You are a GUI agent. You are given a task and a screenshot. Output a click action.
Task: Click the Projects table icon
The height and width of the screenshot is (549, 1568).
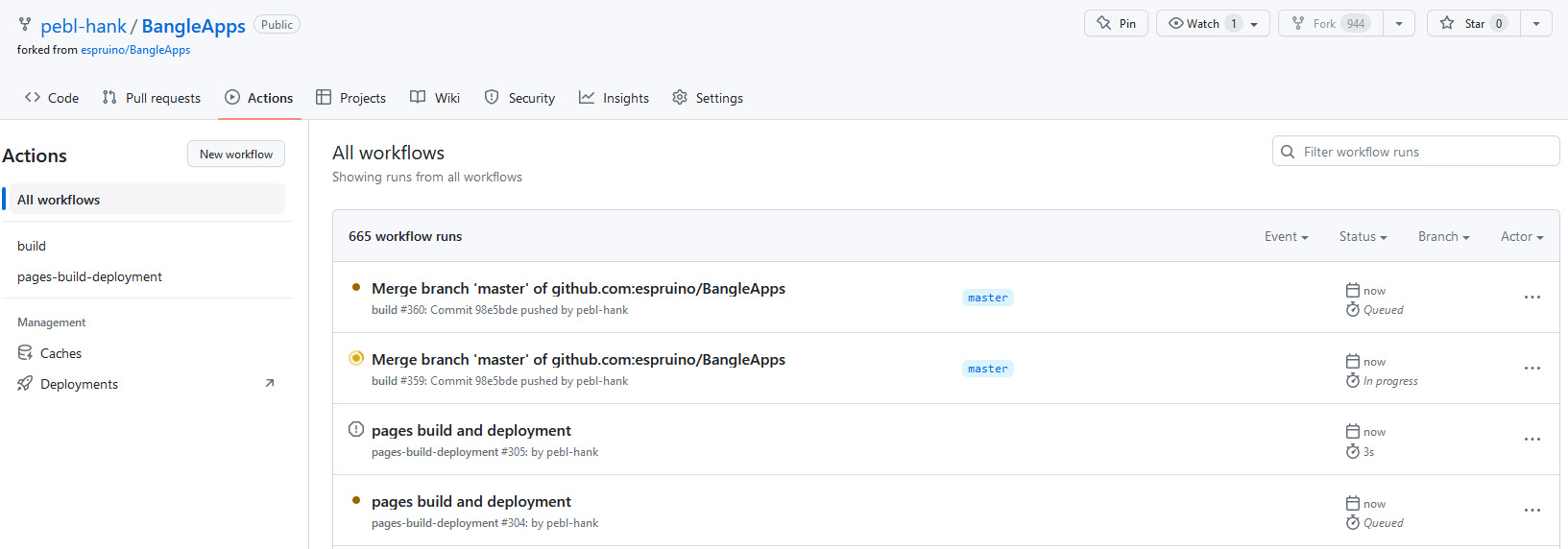click(324, 97)
